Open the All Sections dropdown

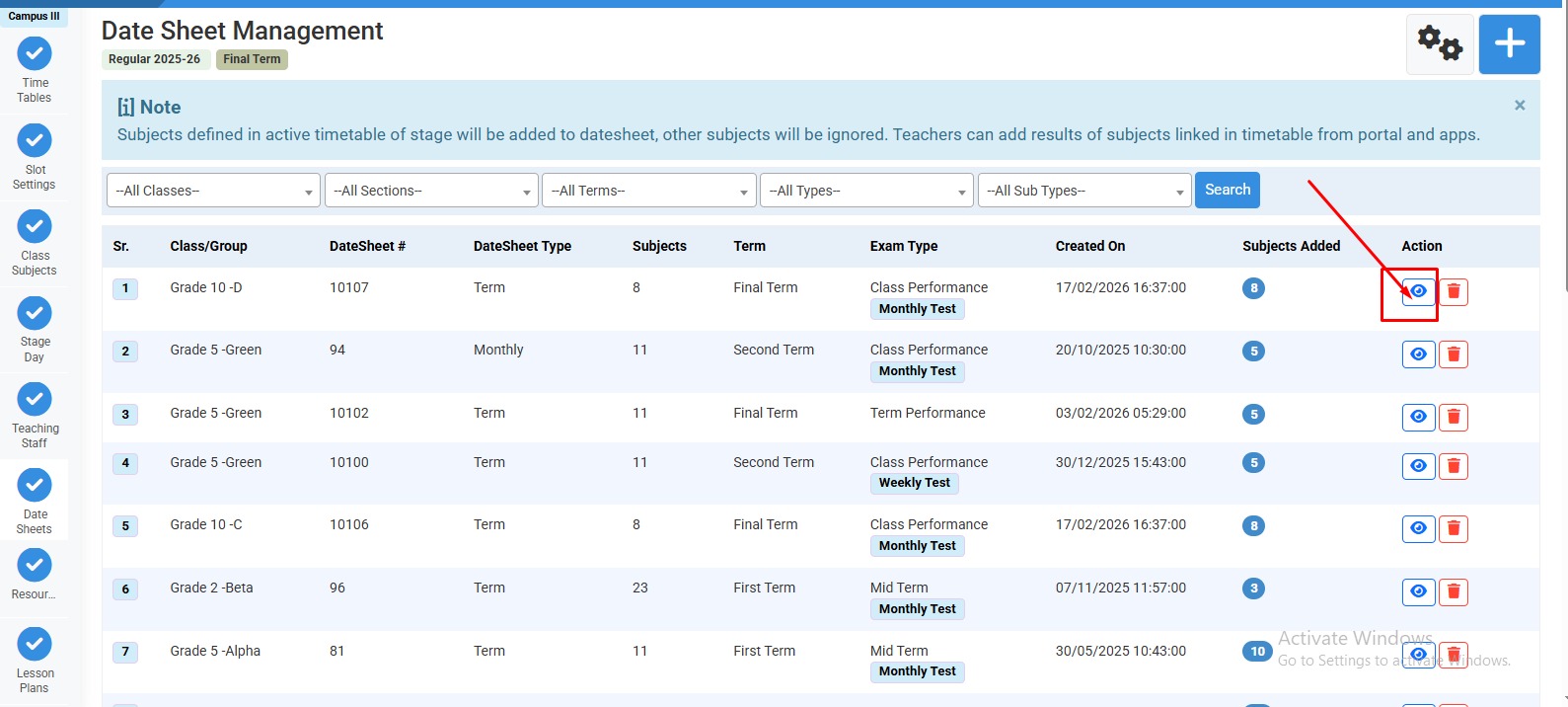coord(431,191)
